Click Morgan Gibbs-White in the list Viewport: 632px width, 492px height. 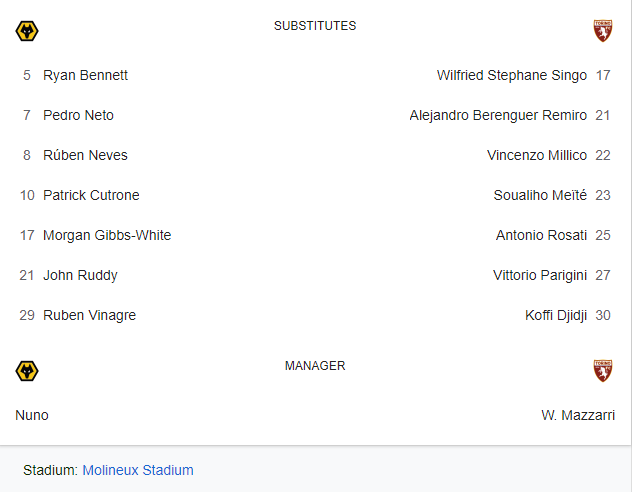(107, 235)
